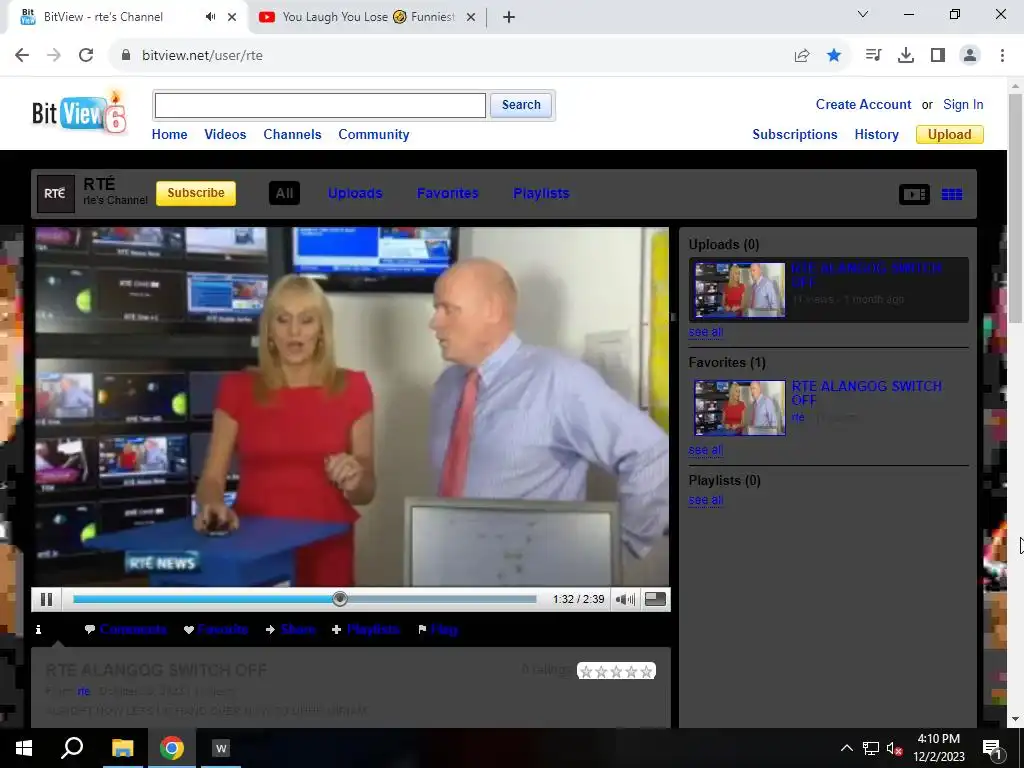Reload the page
Viewport: 1024px width, 768px height.
[86, 56]
